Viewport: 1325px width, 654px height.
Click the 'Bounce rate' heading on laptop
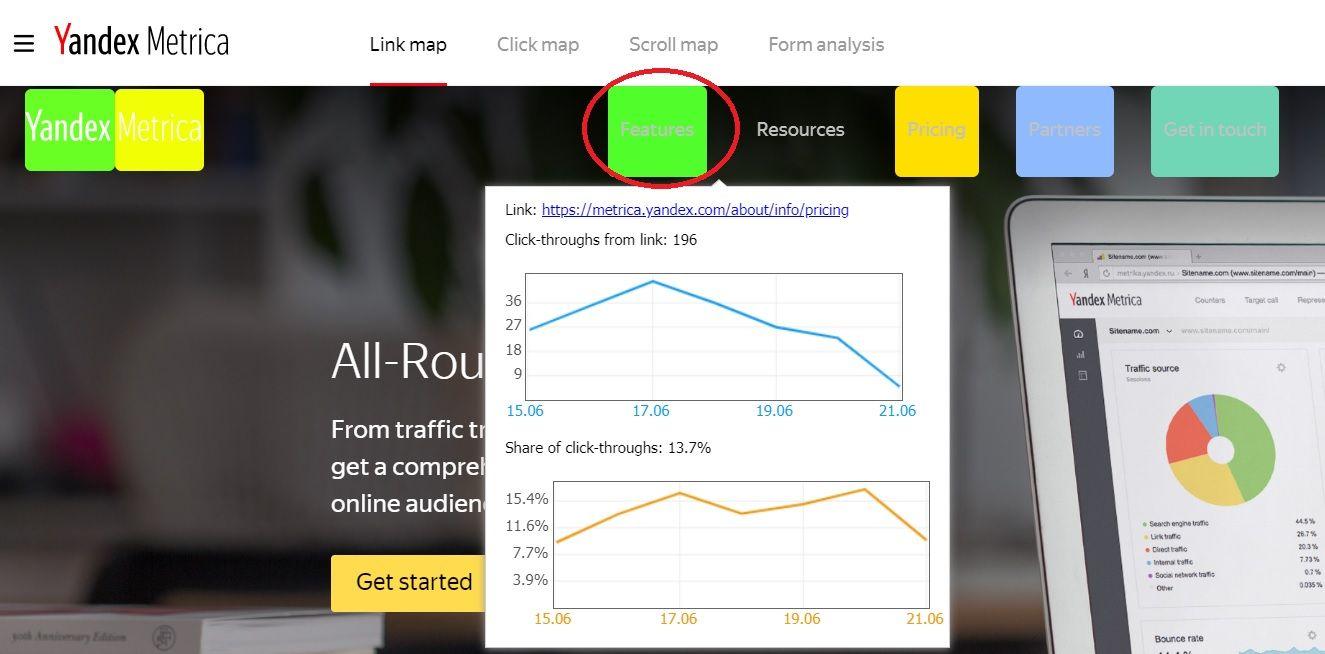[x=1178, y=638]
